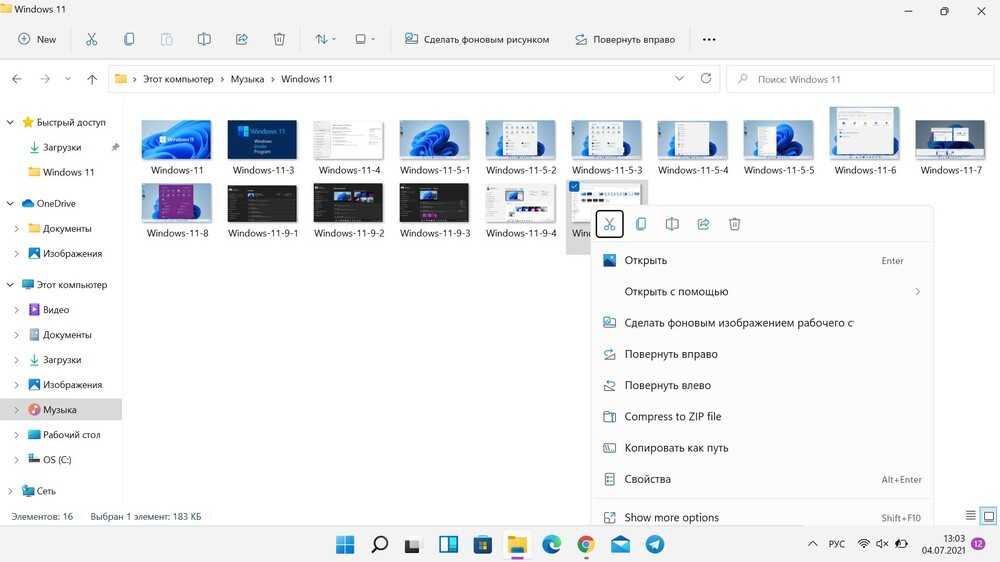Uncheck the selected file's checkbox
Screen dimensions: 1000x562
[x=574, y=187]
